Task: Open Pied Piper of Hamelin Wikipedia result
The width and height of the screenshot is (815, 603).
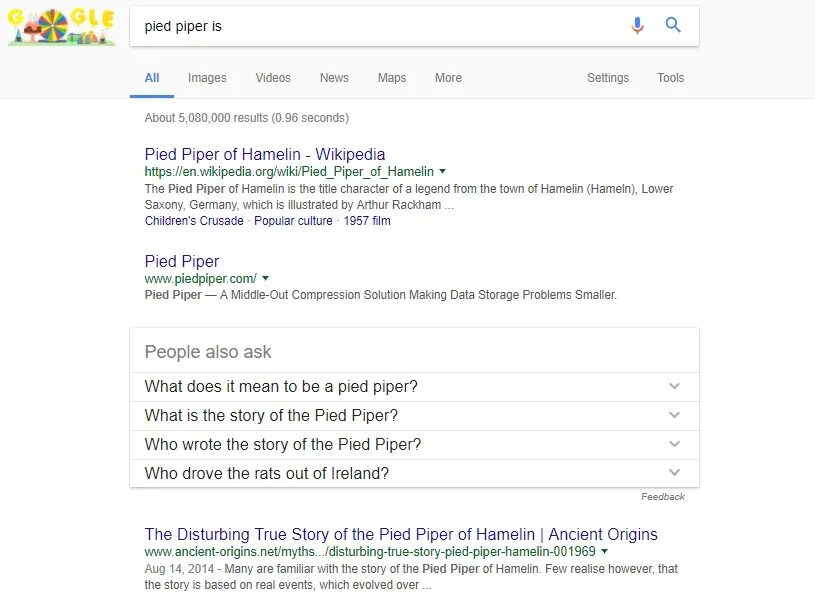Action: (x=265, y=154)
